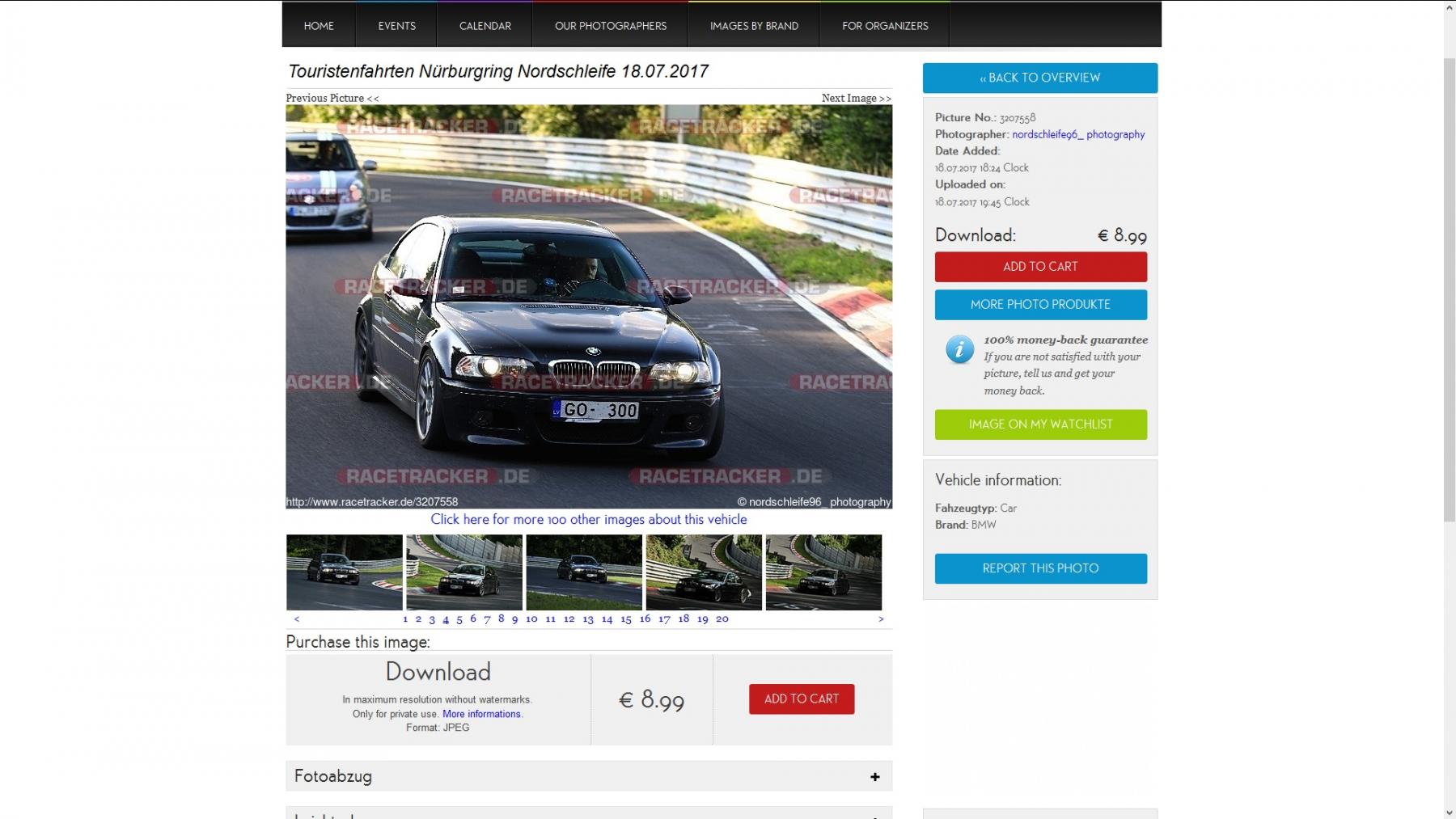This screenshot has width=1456, height=819.
Task: Click the blue info icon beside money-back guarantee
Action: point(959,349)
